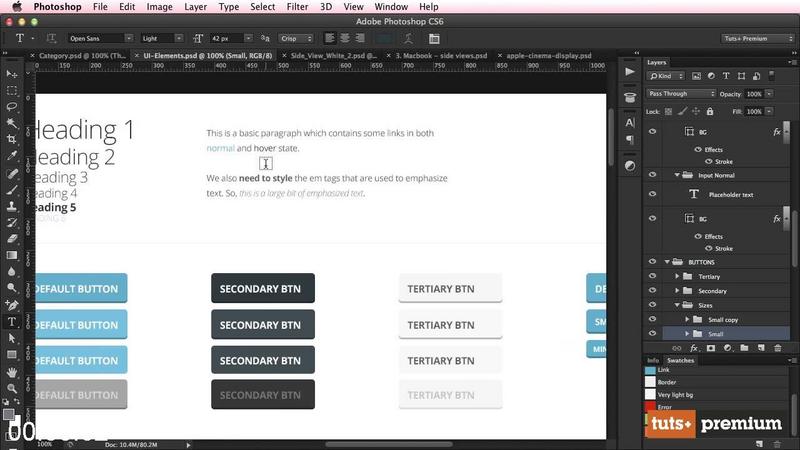800x450 pixels.
Task: Delete the selected layer with trash icon
Action: tap(778, 348)
